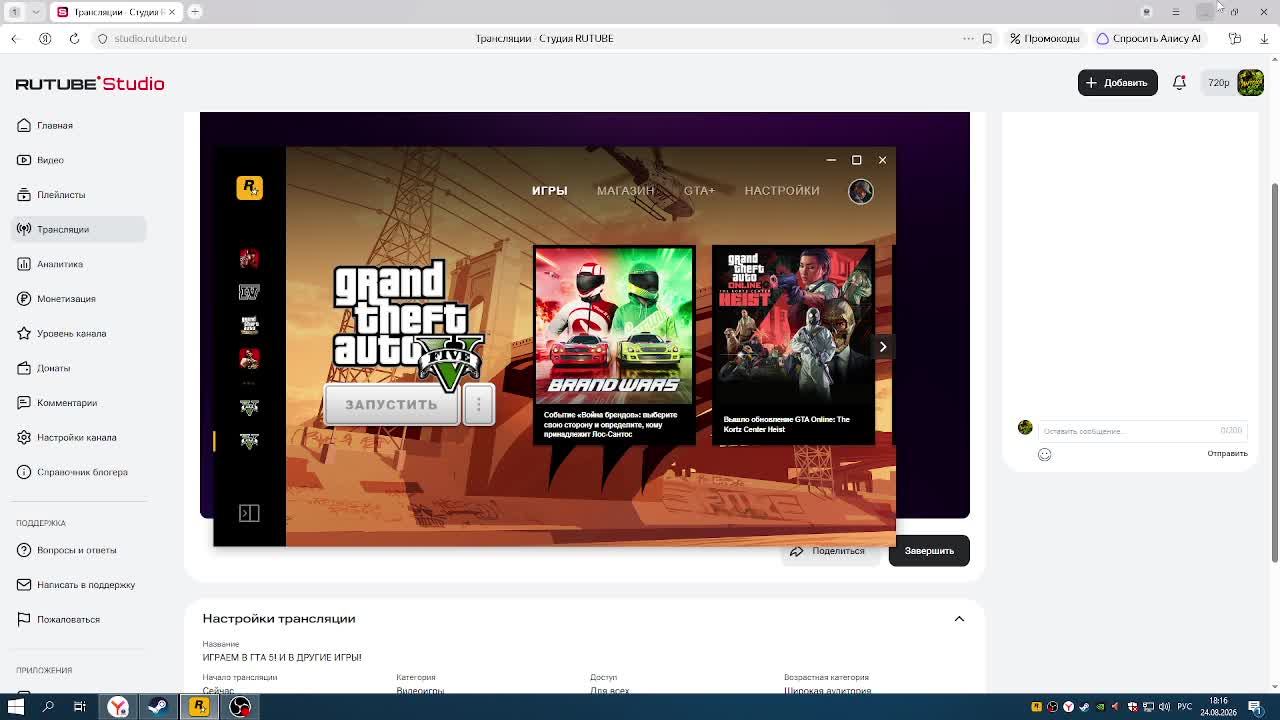Open browser downloads icon
Image resolution: width=1280 pixels, height=720 pixels.
(x=1264, y=39)
